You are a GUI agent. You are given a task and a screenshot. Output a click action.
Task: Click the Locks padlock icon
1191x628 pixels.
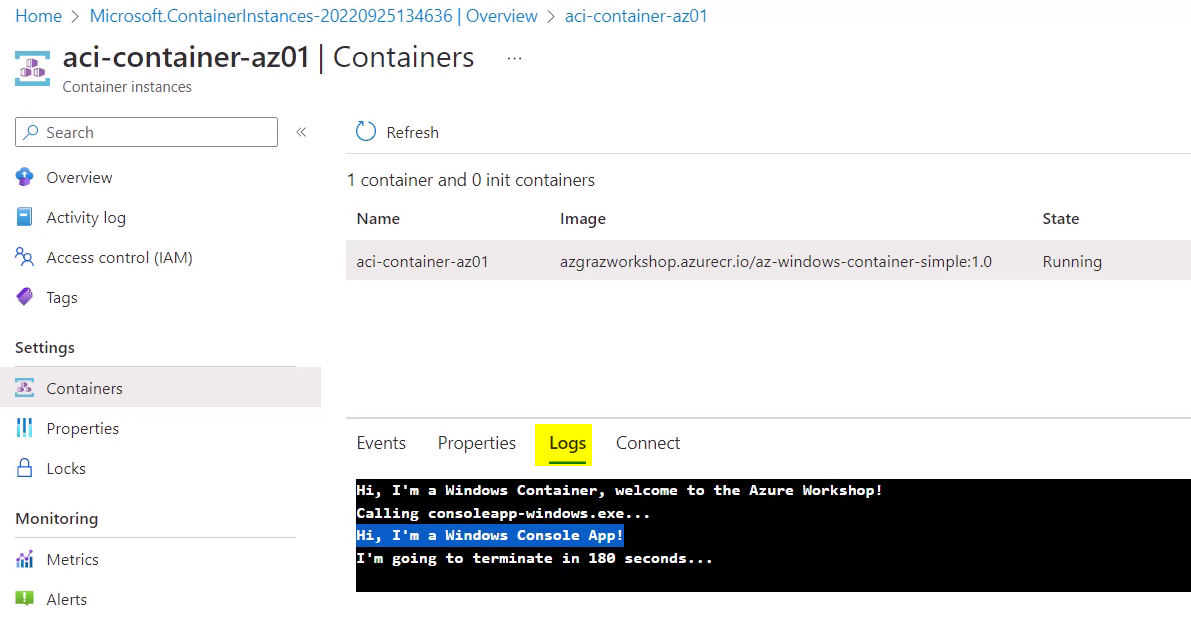(x=24, y=468)
